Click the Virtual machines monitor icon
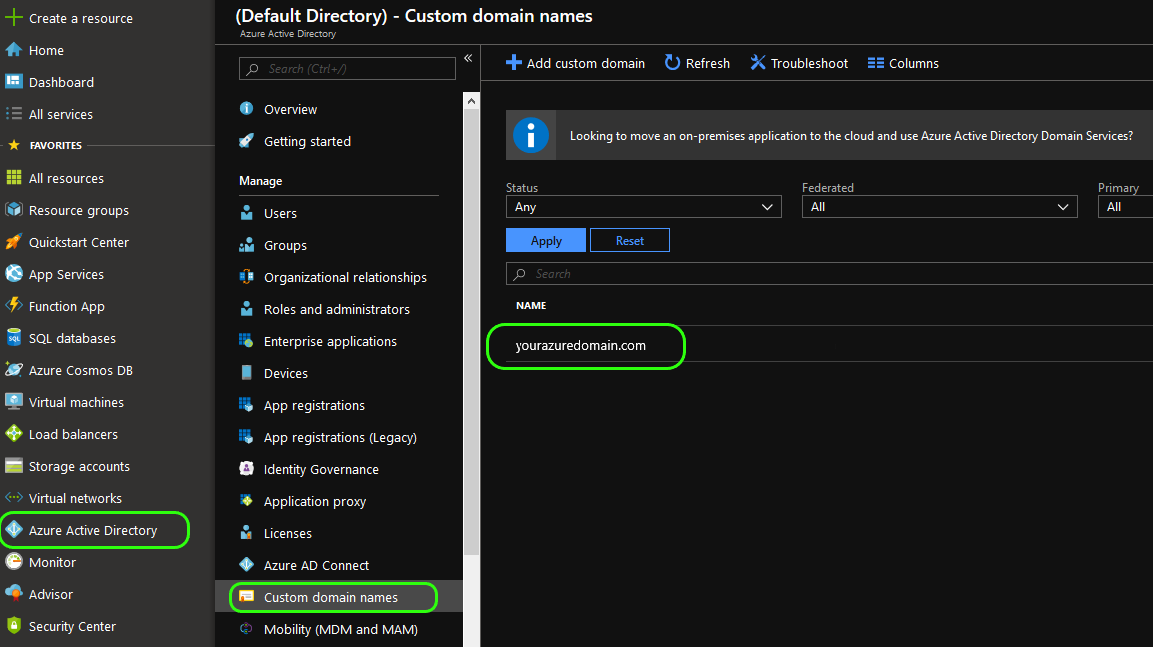Viewport: 1153px width, 647px height. 13,401
